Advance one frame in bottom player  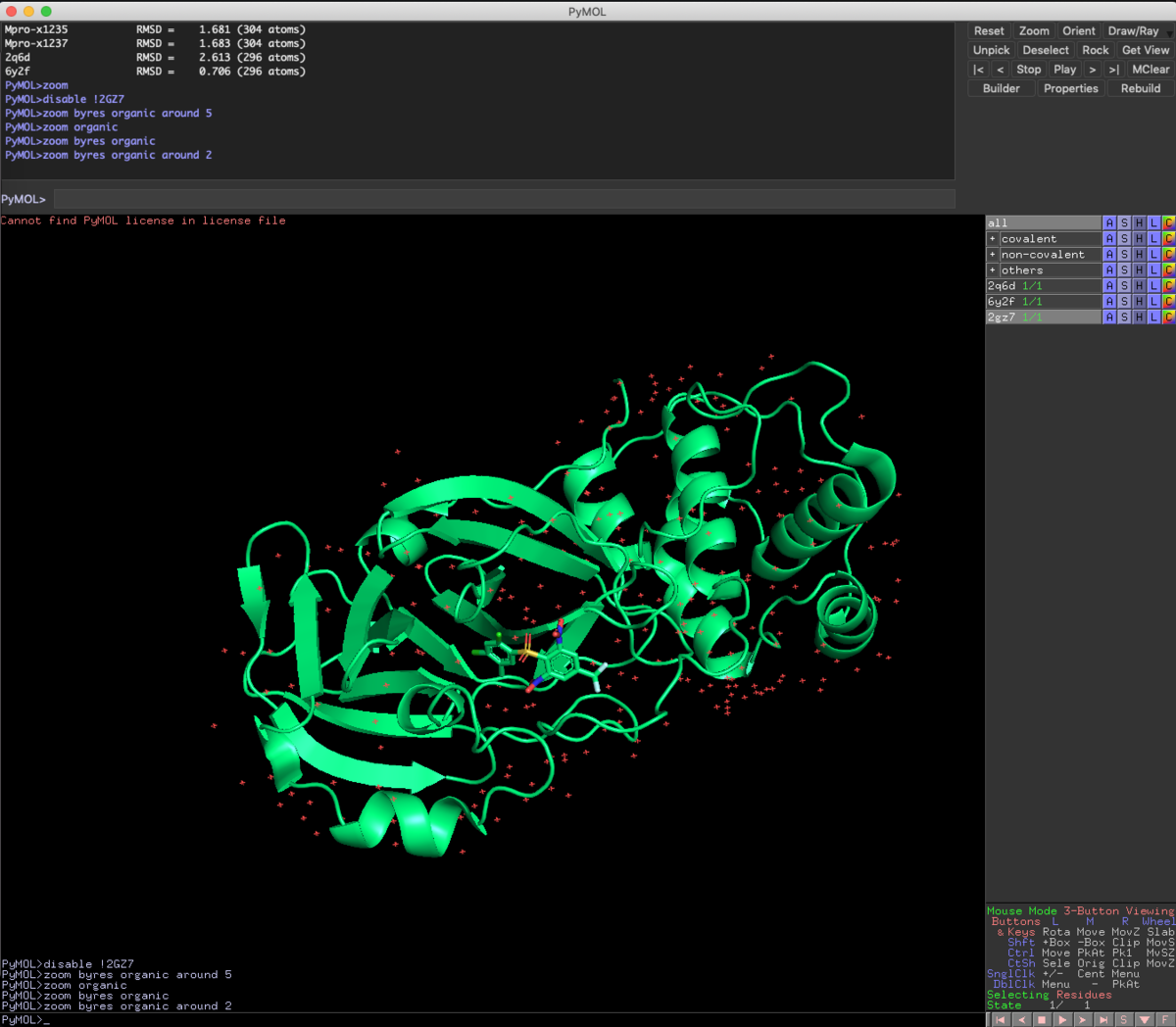click(1083, 1020)
